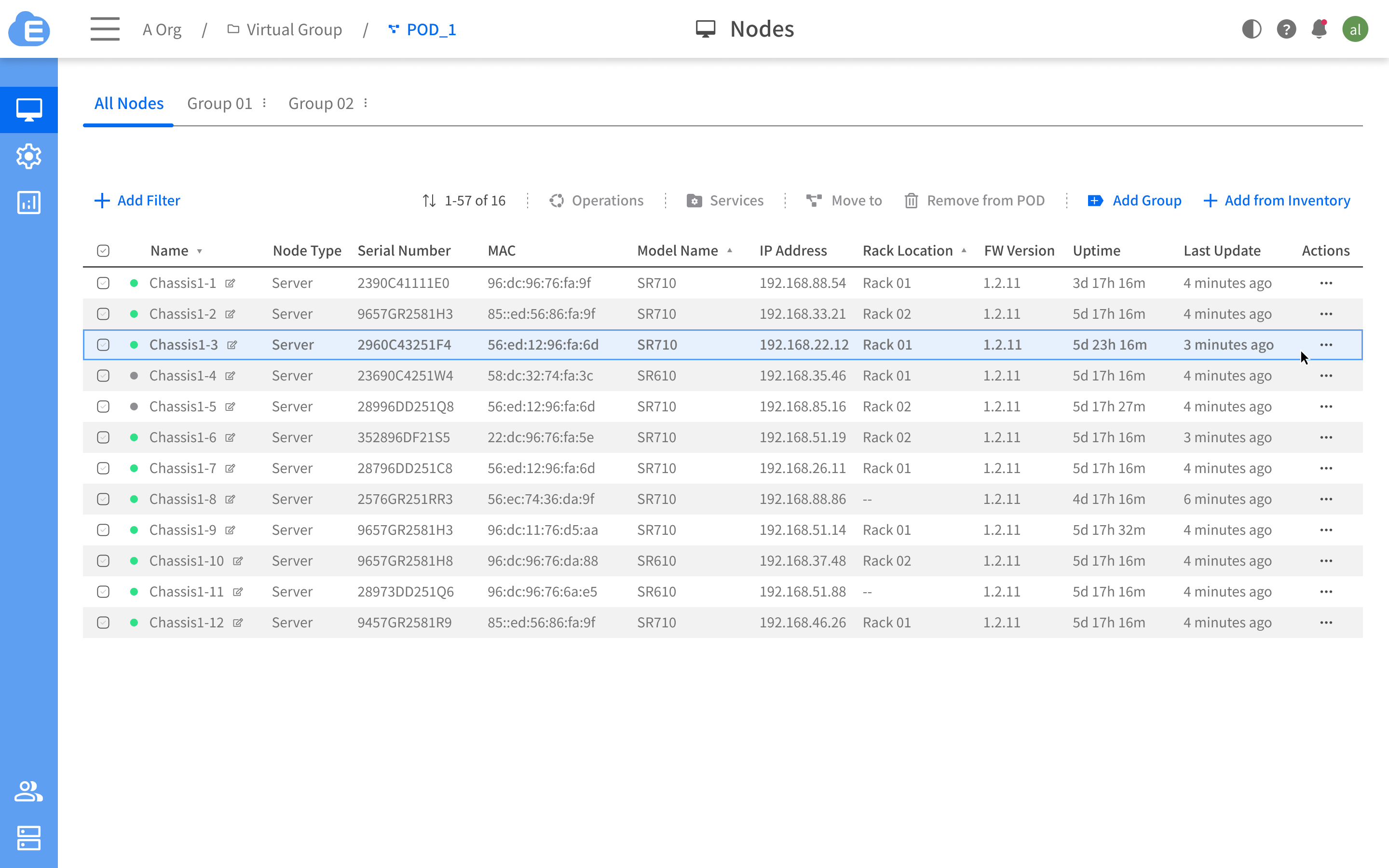Switch to the Group 02 tab
This screenshot has width=1389, height=868.
[x=320, y=103]
